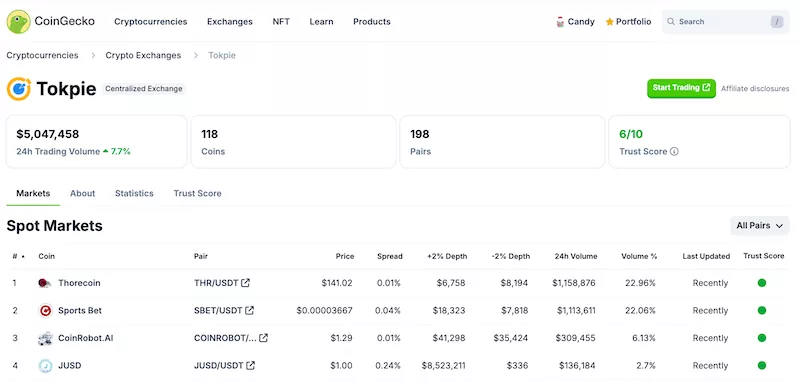The width and height of the screenshot is (800, 383).
Task: Click JUSD's green trust score dot
Action: [762, 366]
